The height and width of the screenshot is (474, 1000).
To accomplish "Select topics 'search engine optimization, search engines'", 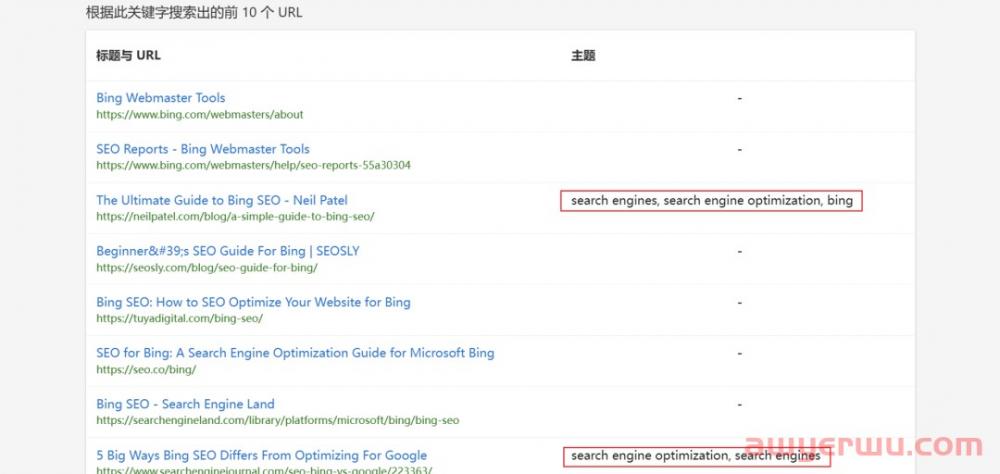I will 696,456.
